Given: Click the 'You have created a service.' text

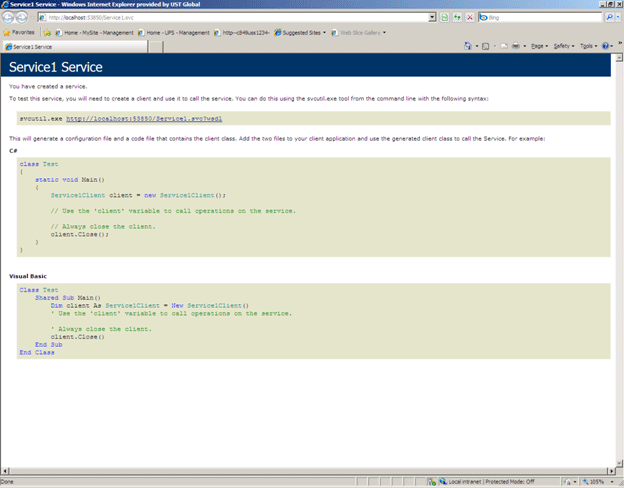Looking at the screenshot, I should pyautogui.click(x=48, y=86).
